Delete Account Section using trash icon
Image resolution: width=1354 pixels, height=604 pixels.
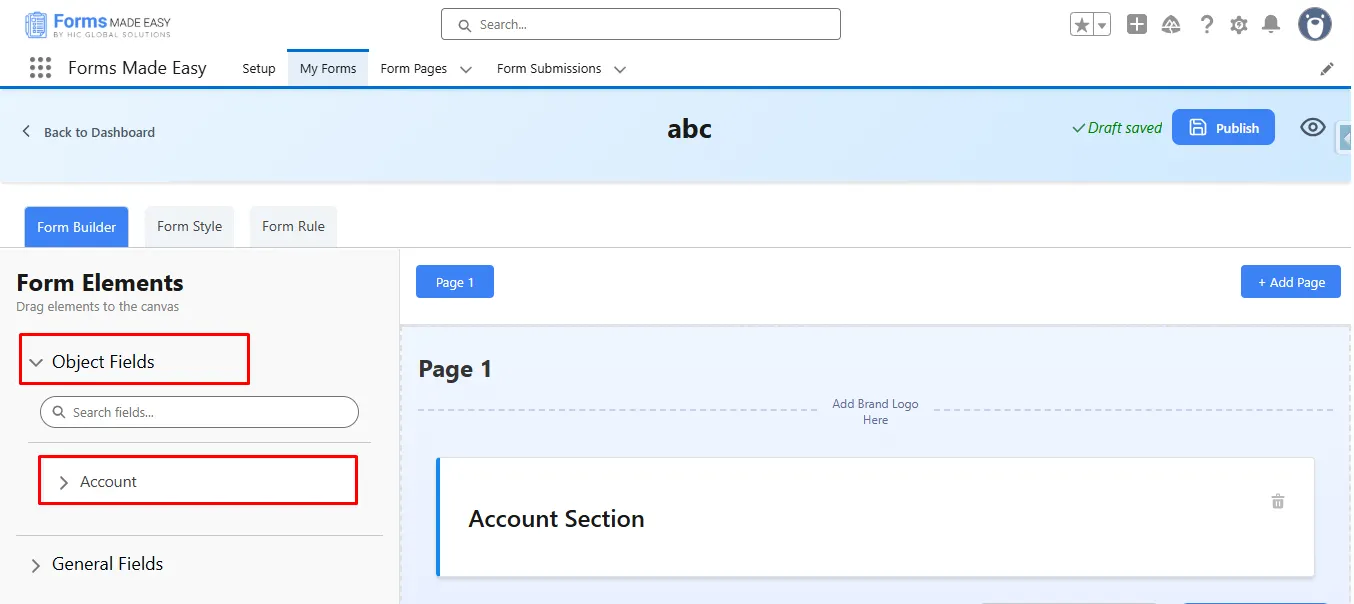click(1277, 501)
